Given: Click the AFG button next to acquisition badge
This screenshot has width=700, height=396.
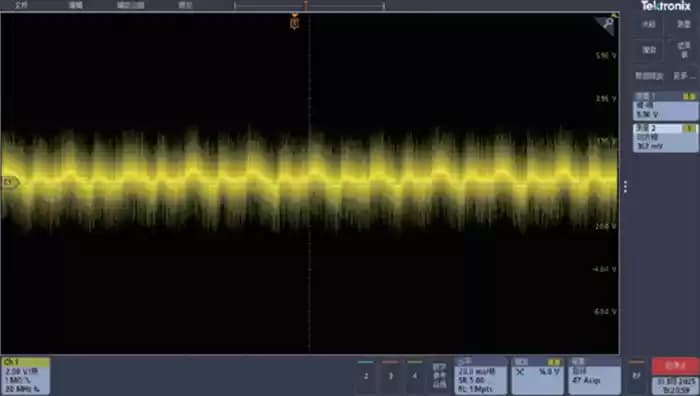Looking at the screenshot, I should point(636,376).
